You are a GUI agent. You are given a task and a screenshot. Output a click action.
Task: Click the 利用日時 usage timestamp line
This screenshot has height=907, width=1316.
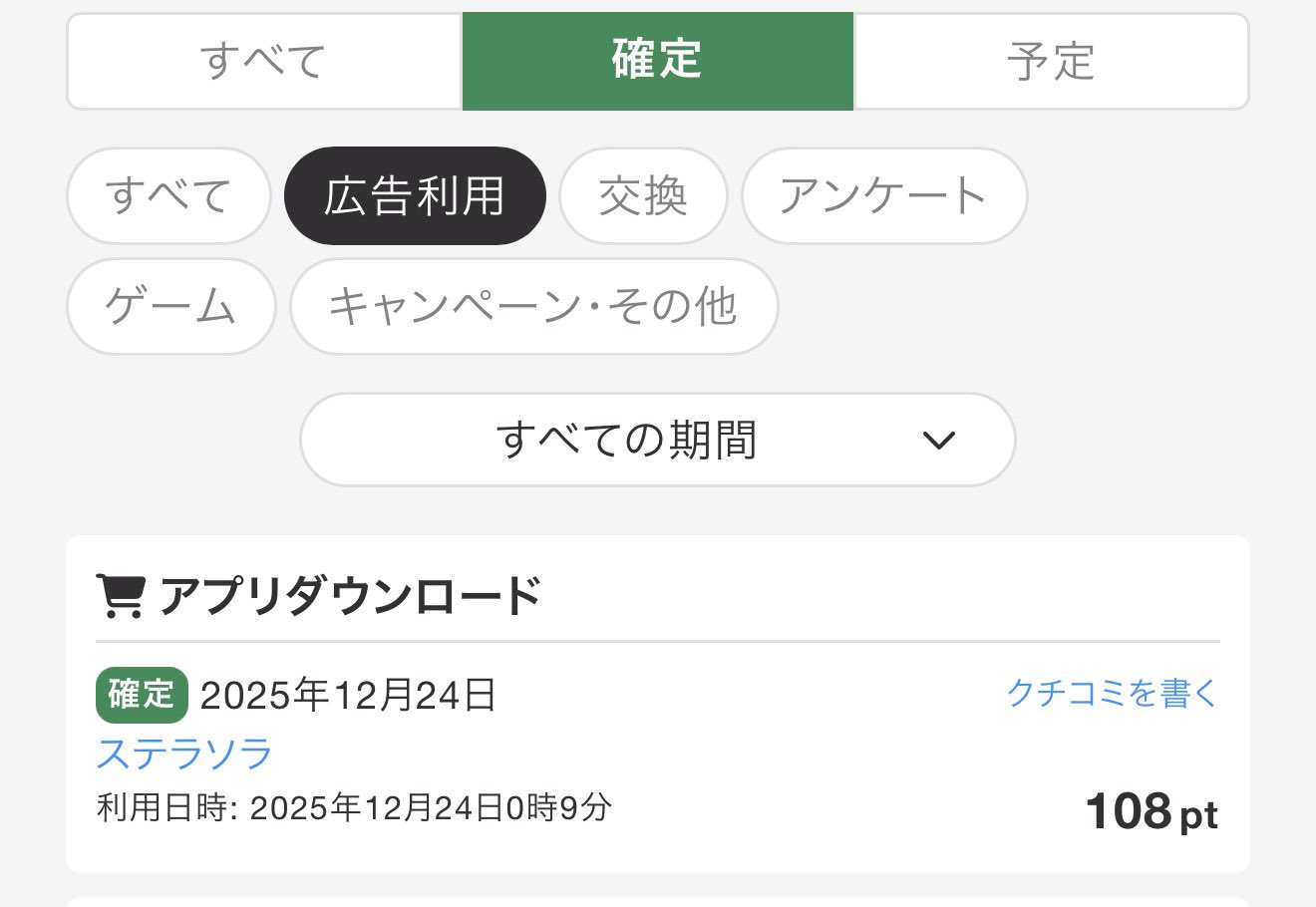354,807
